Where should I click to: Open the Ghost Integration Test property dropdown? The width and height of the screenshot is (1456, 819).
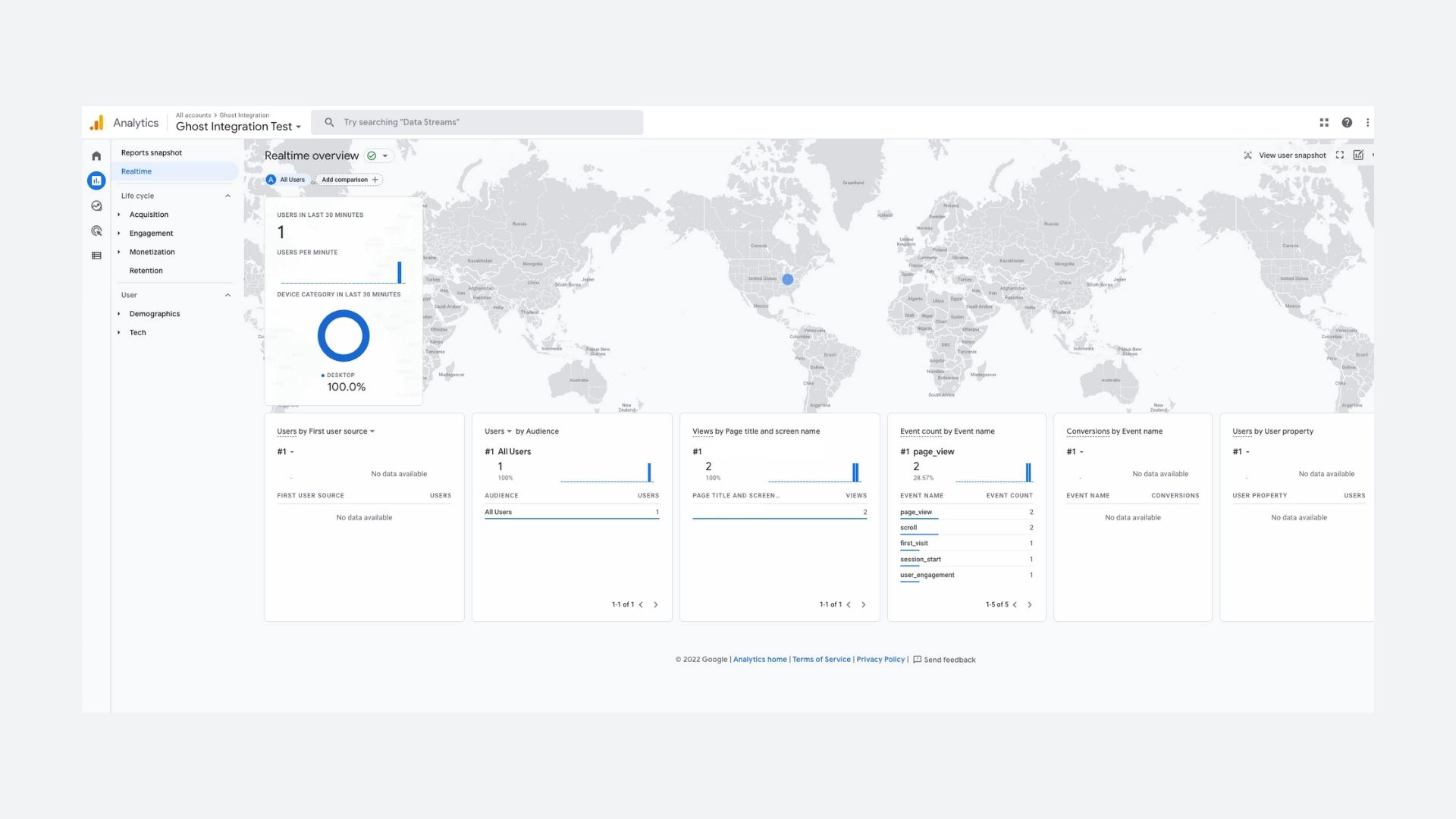click(238, 127)
